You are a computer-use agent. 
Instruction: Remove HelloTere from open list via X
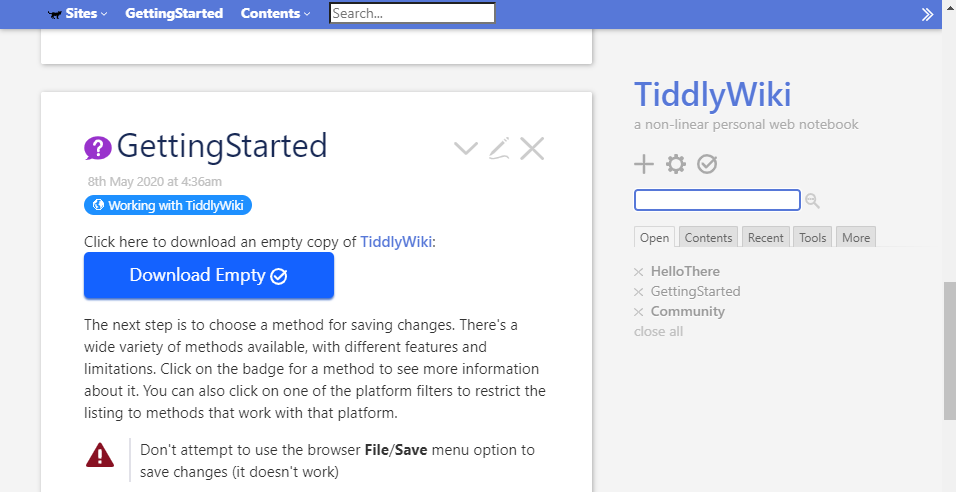639,272
